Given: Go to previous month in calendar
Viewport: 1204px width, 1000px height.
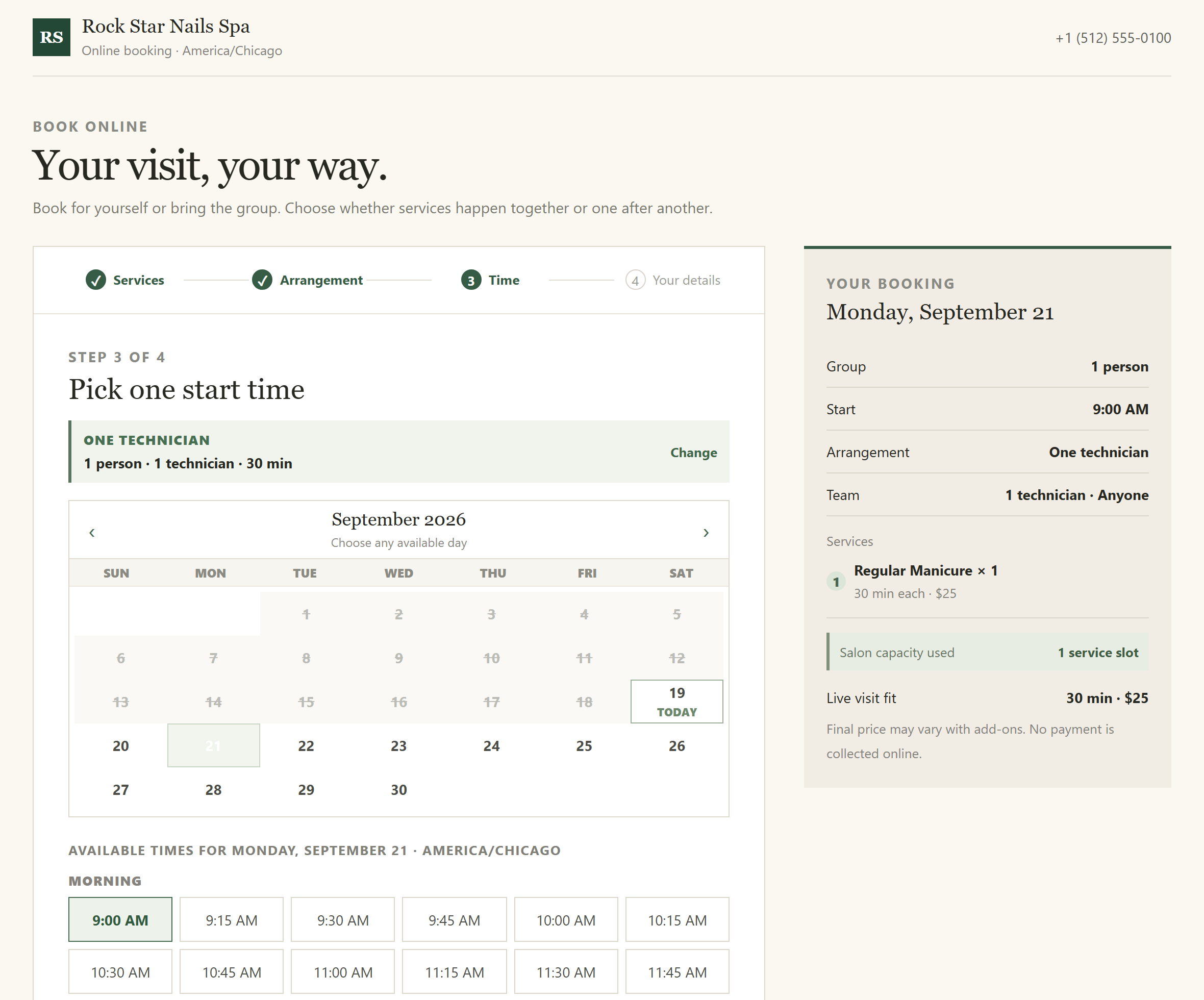Looking at the screenshot, I should (92, 533).
